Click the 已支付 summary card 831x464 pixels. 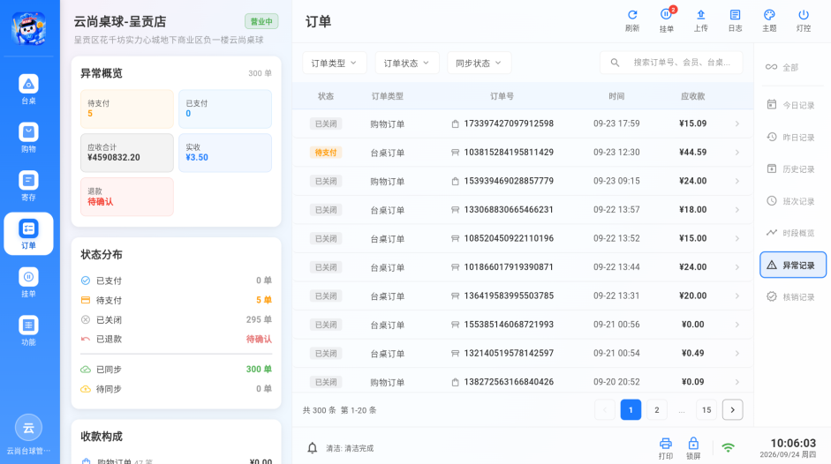225,109
